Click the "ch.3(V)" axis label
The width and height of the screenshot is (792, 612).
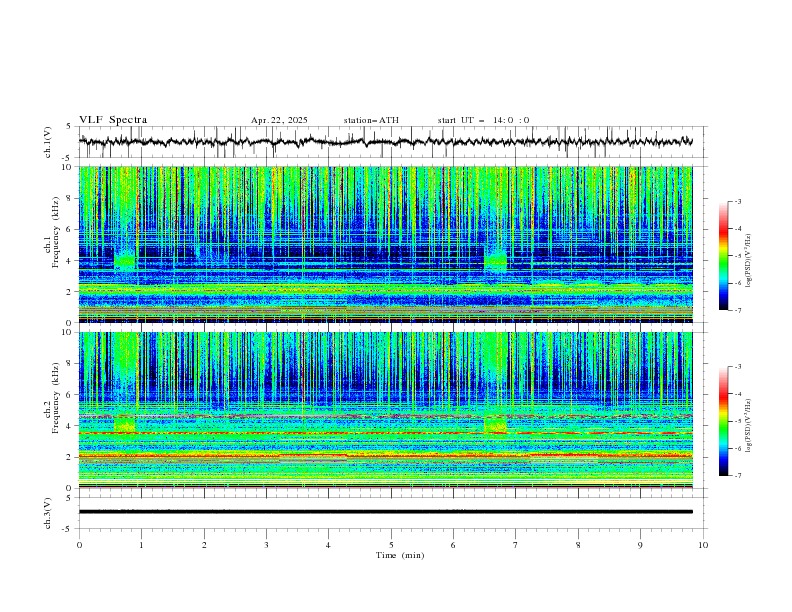[x=48, y=513]
